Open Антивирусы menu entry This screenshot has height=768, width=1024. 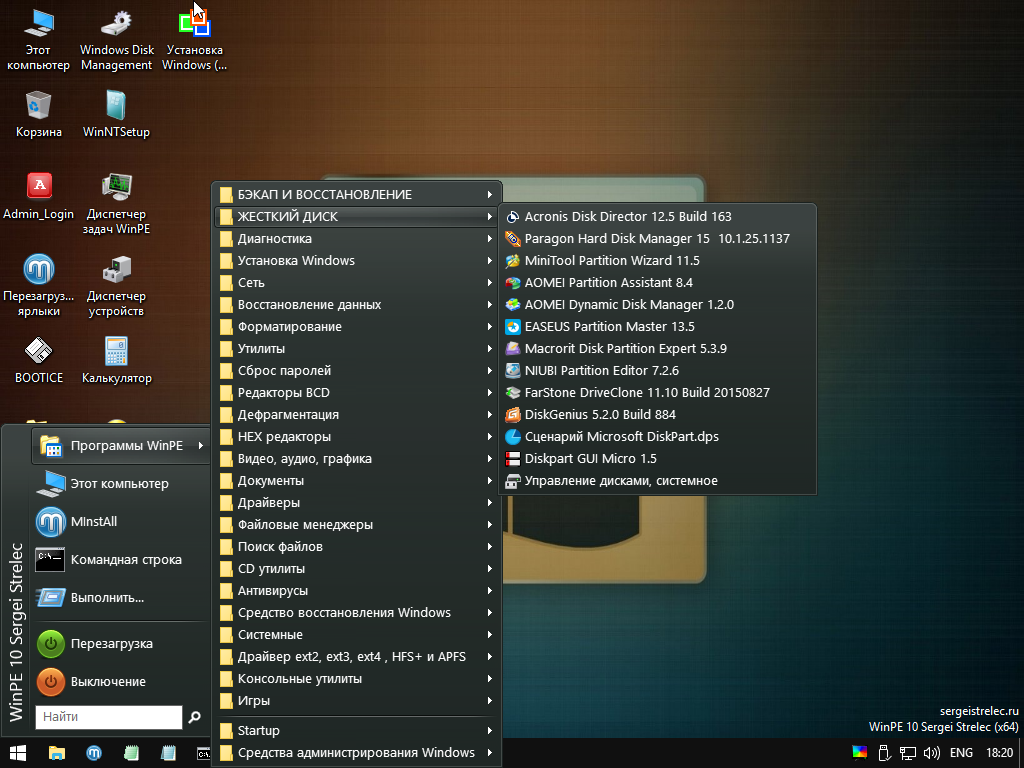[x=357, y=591]
